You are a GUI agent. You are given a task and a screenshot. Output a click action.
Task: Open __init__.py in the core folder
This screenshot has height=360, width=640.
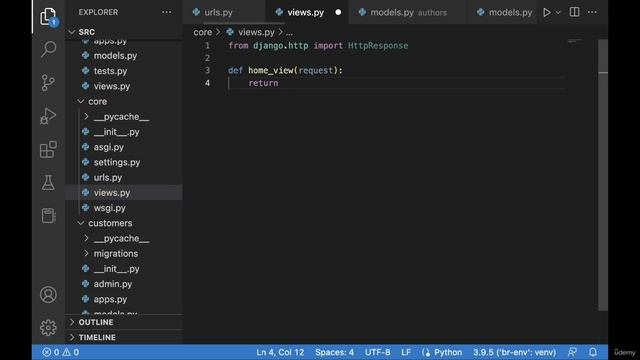(116, 132)
